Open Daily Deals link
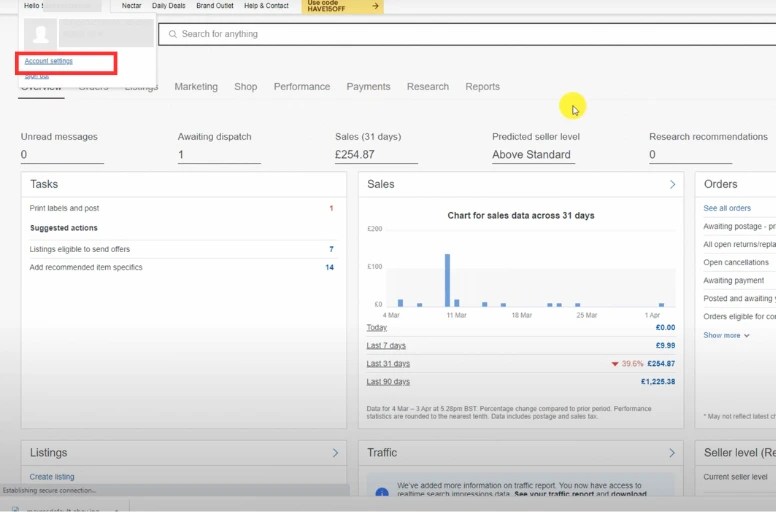The width and height of the screenshot is (776, 512). click(x=169, y=5)
